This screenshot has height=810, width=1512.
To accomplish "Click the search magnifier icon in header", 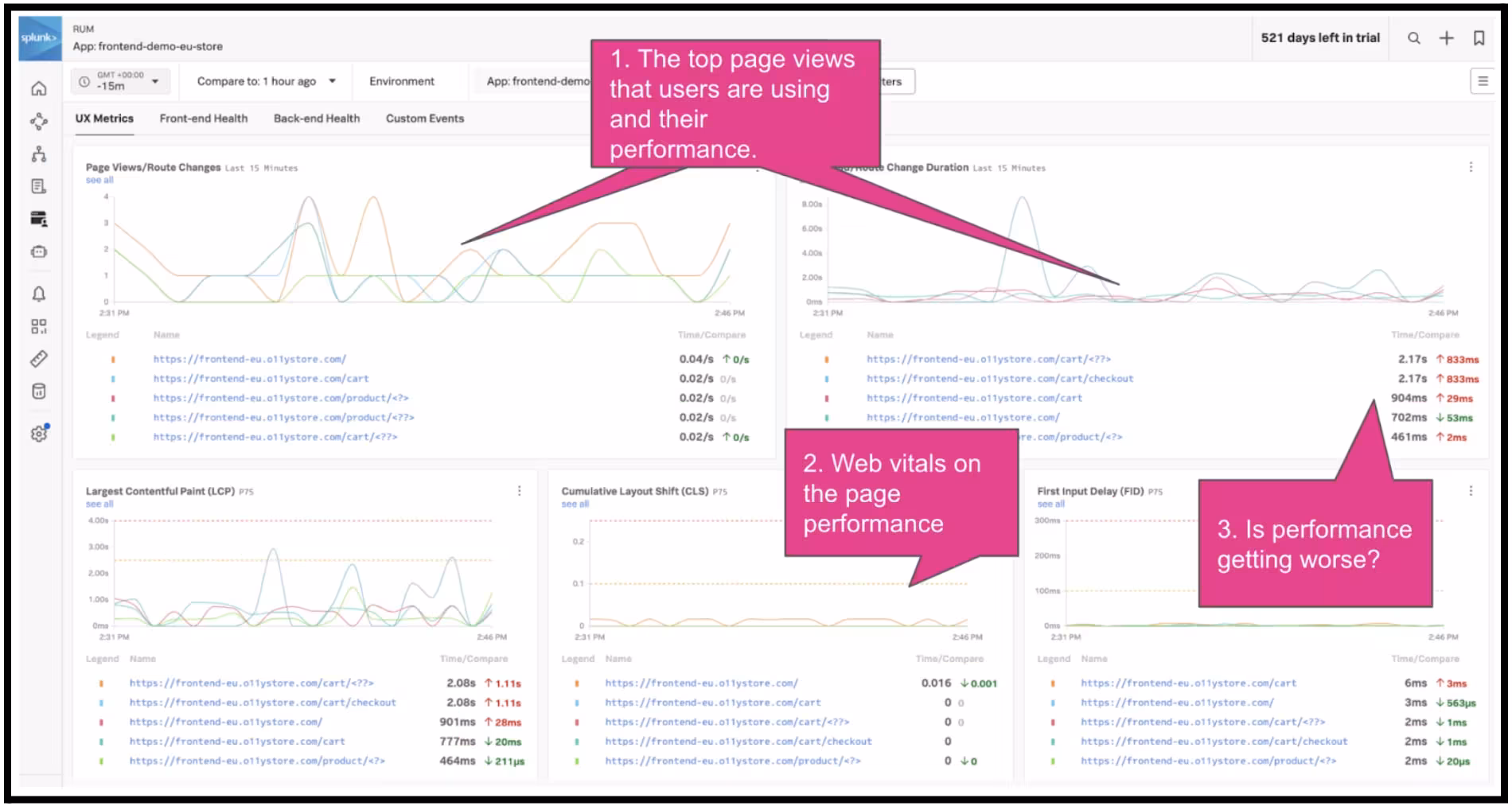I will pos(1413,38).
